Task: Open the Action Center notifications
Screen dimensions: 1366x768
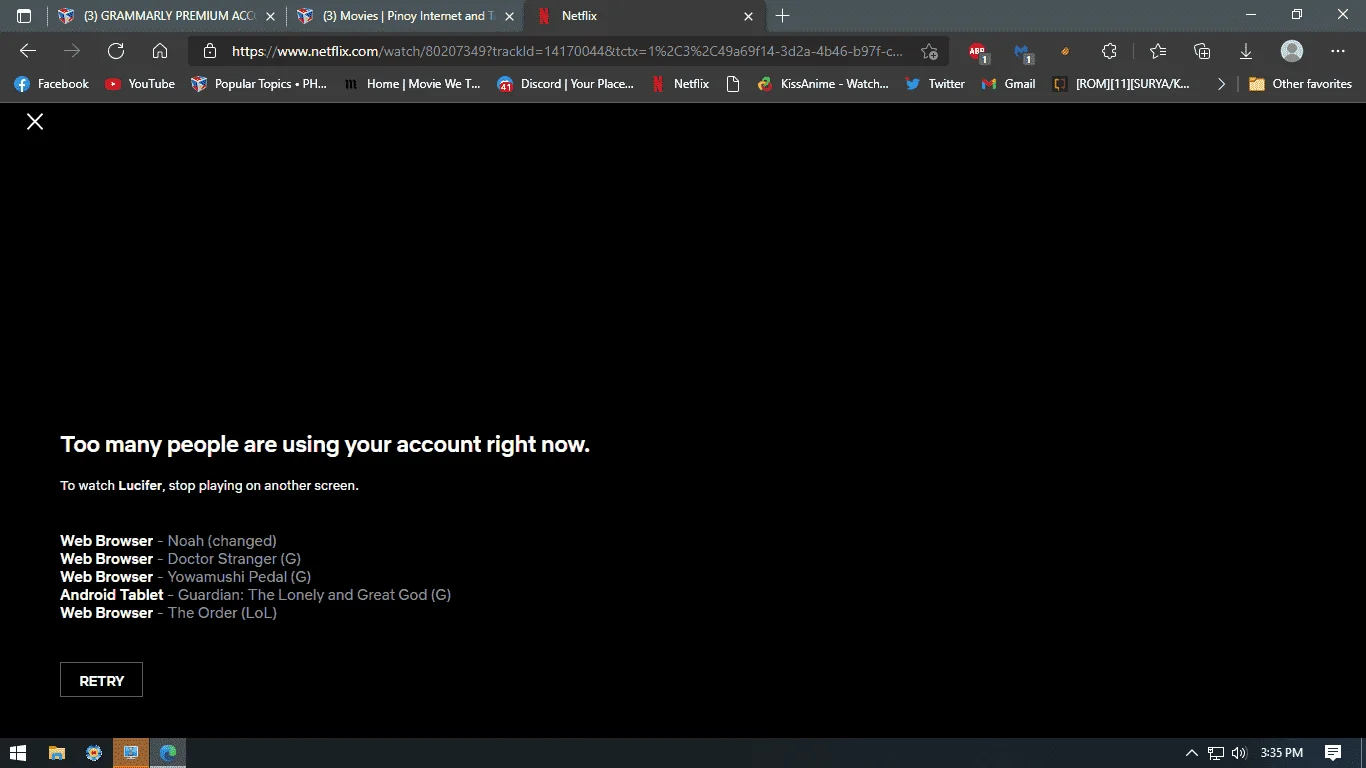Action: coord(1333,753)
